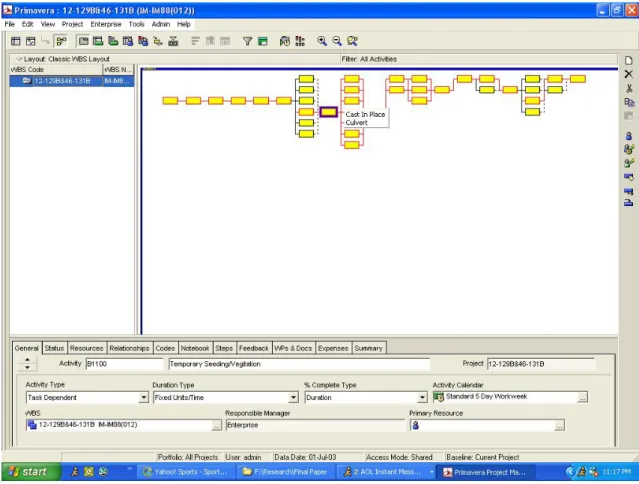639x484 pixels.
Task: Switch to the Expenses tab
Action: click(x=333, y=348)
